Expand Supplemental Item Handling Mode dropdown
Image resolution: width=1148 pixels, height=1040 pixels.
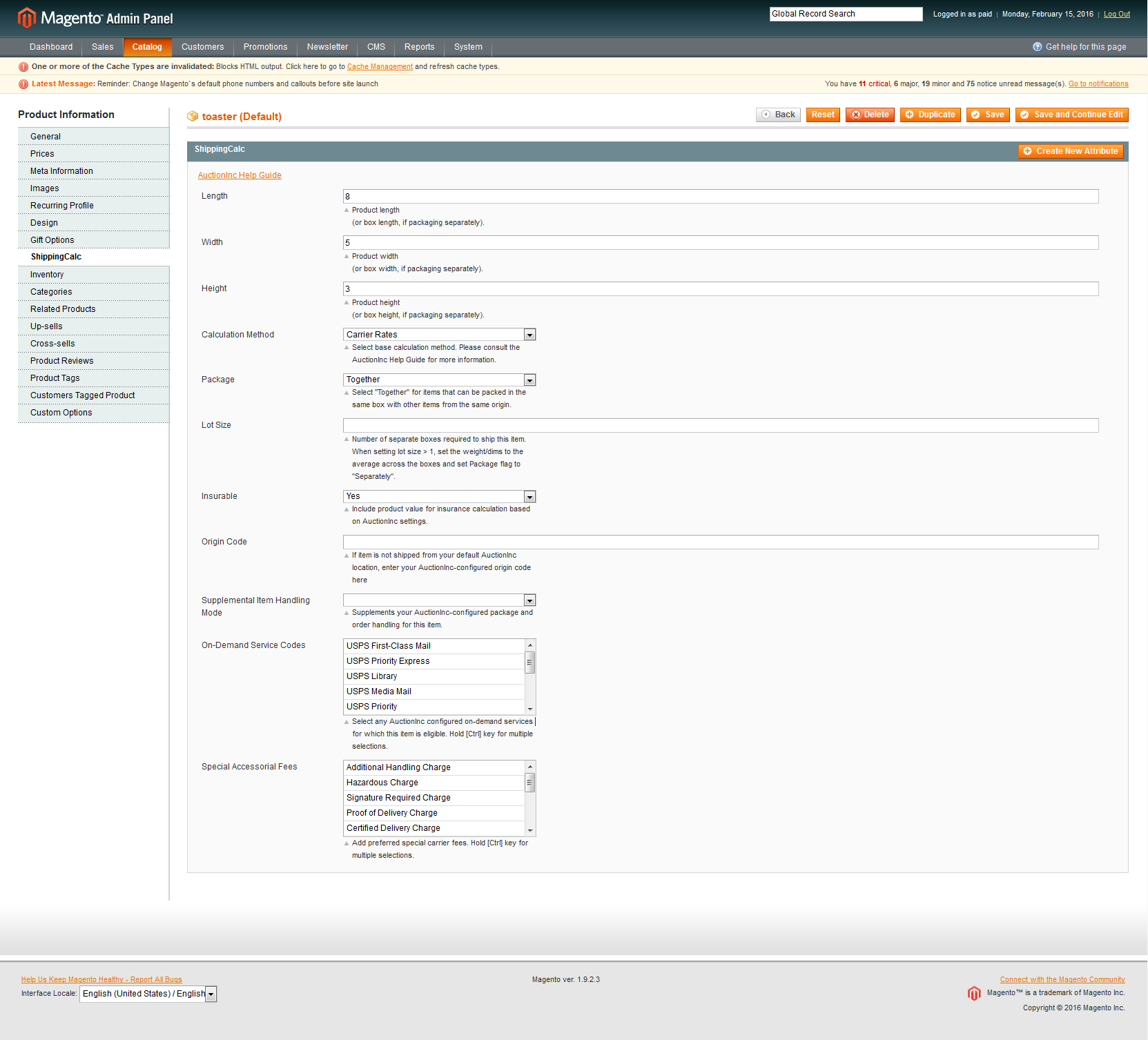[x=440, y=600]
